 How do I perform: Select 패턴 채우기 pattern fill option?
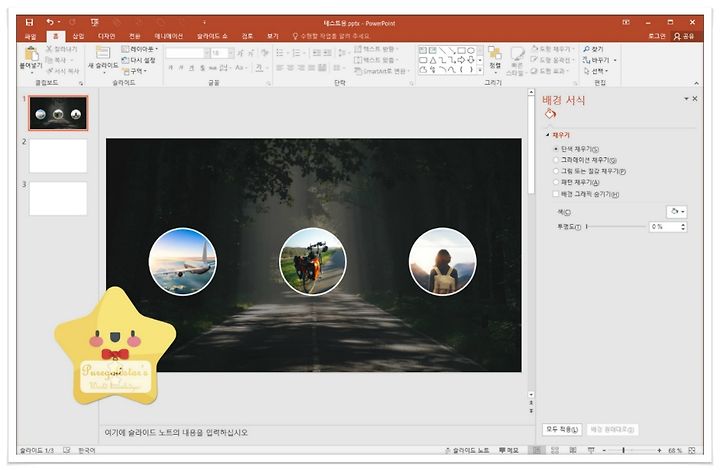[x=576, y=182]
